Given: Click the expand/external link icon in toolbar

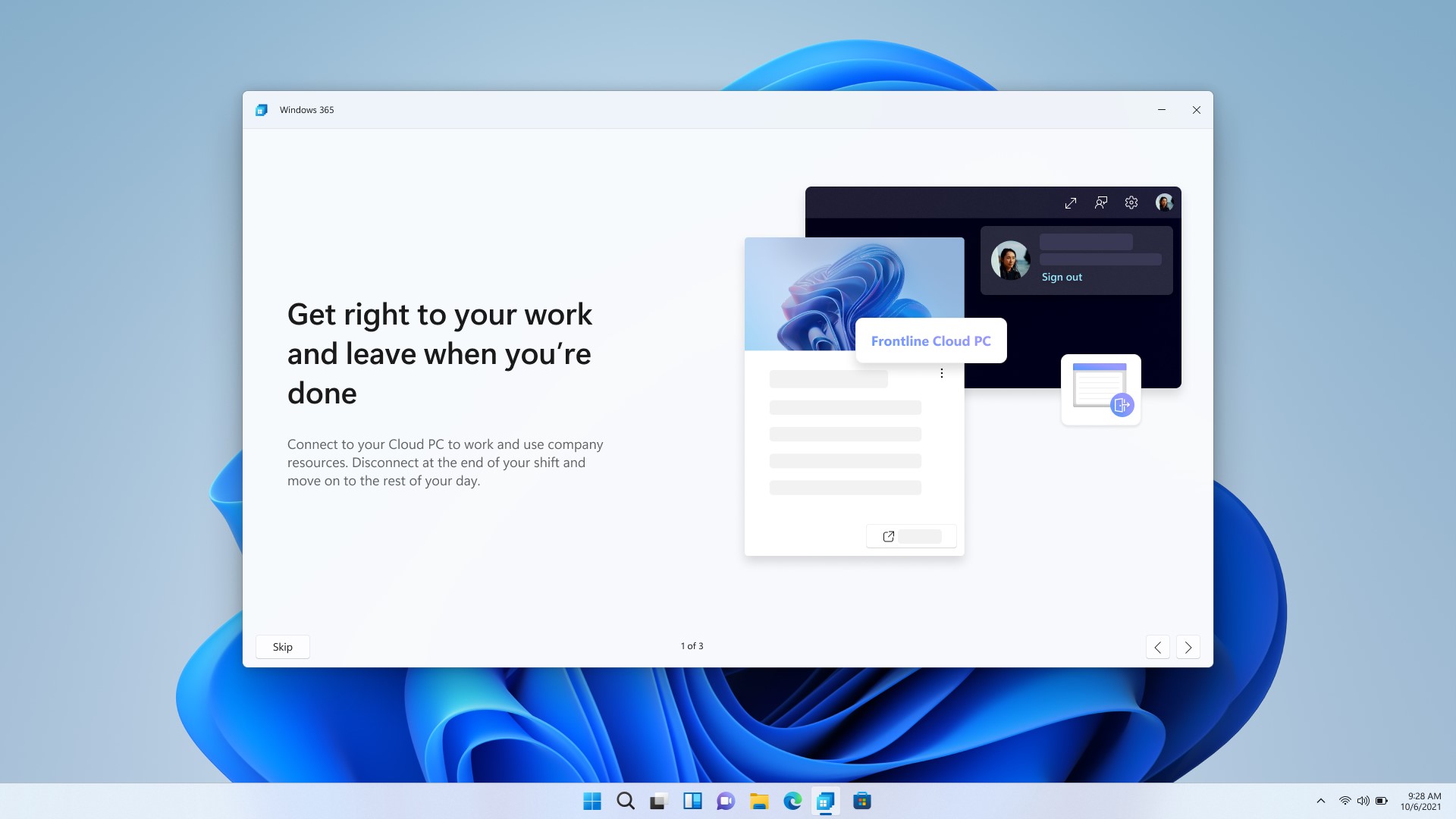Looking at the screenshot, I should click(1069, 203).
